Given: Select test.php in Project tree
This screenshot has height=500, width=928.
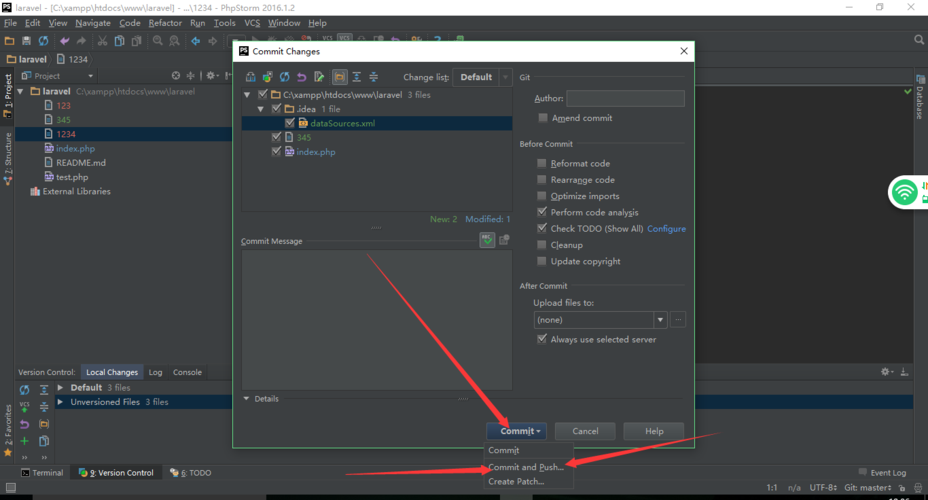Looking at the screenshot, I should tap(72, 177).
